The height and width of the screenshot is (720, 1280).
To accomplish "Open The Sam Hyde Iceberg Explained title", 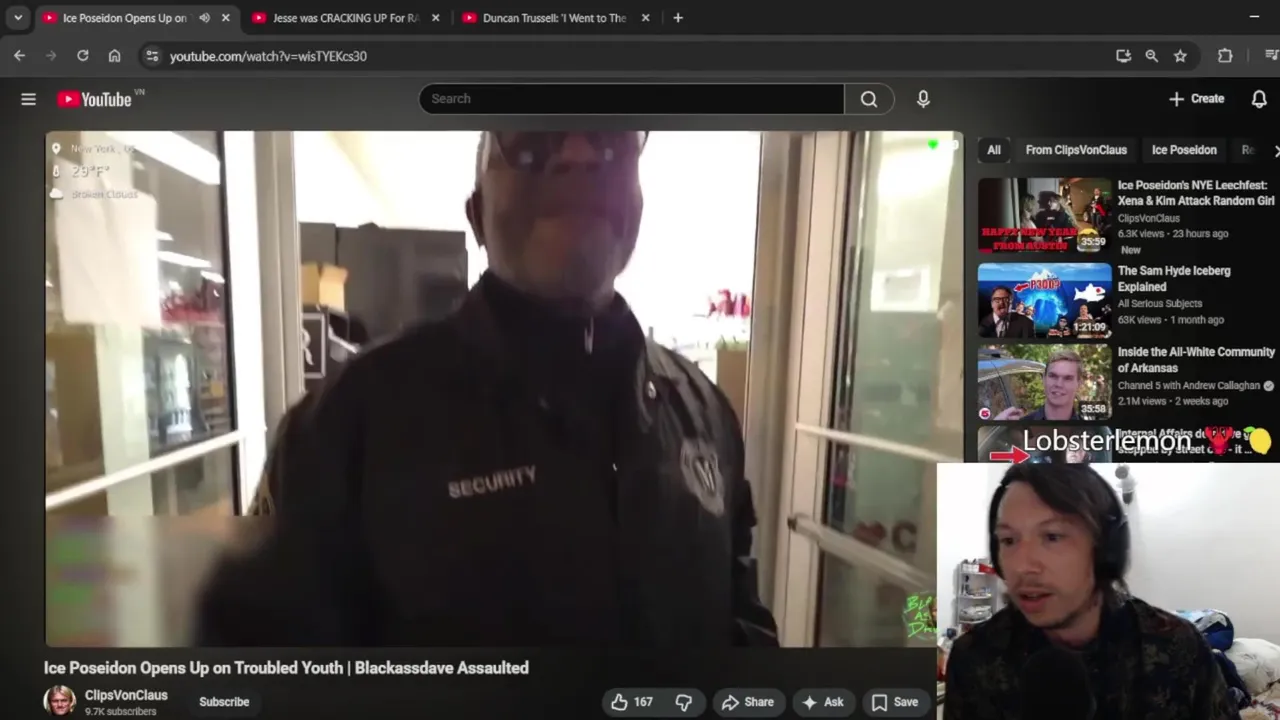I will click(x=1174, y=278).
